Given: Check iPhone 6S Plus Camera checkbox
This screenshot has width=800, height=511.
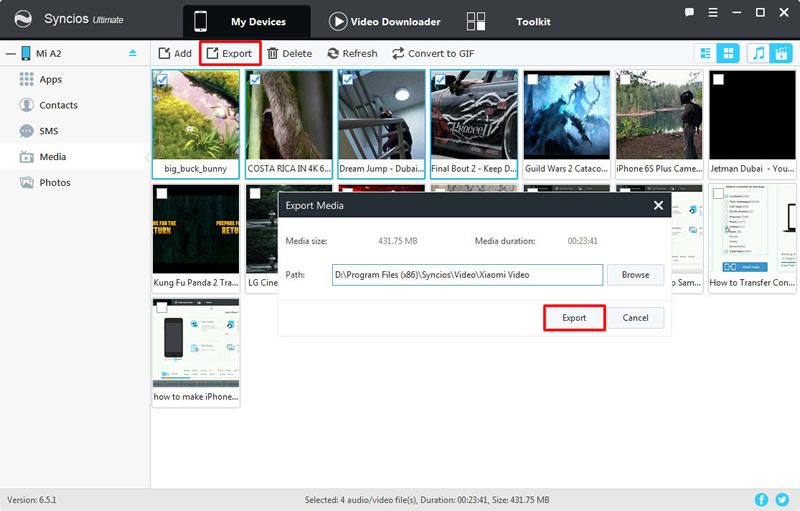Looking at the screenshot, I should 625,80.
